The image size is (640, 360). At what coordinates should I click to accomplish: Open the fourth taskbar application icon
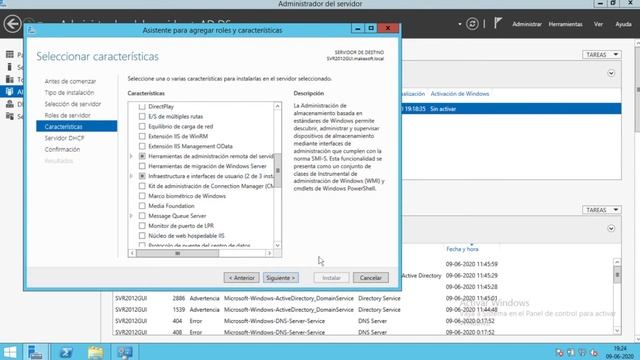click(125, 352)
